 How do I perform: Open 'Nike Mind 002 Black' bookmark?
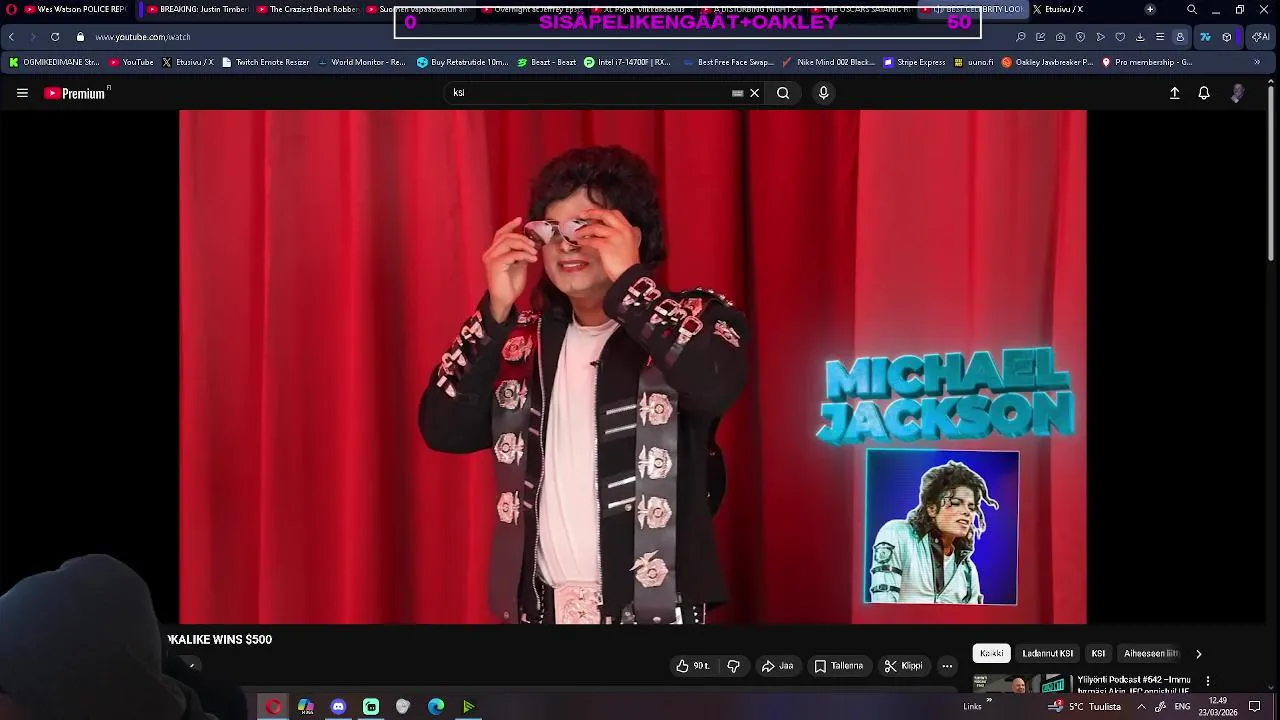coord(828,62)
